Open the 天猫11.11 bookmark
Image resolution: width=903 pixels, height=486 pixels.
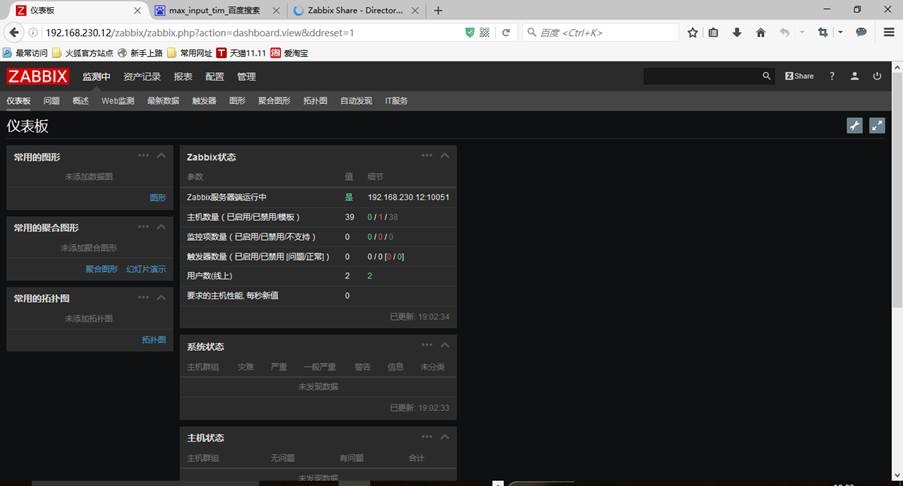241,53
